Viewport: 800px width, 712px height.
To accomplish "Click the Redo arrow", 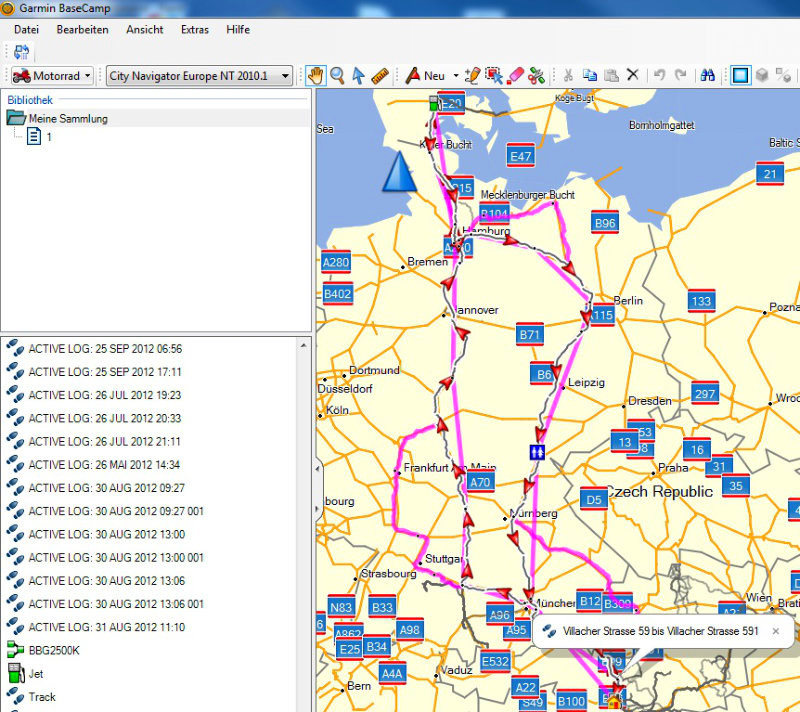I will tap(680, 75).
